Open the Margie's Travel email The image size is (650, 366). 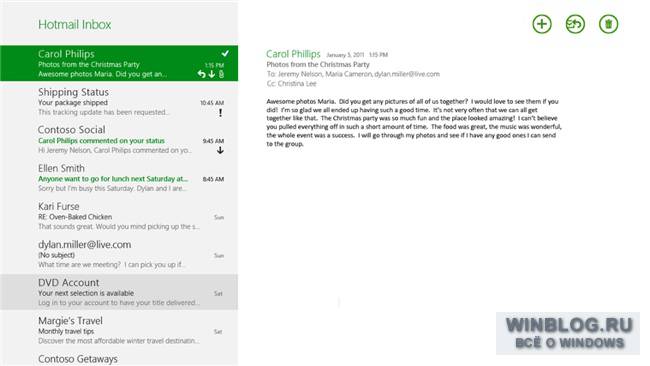(x=119, y=331)
